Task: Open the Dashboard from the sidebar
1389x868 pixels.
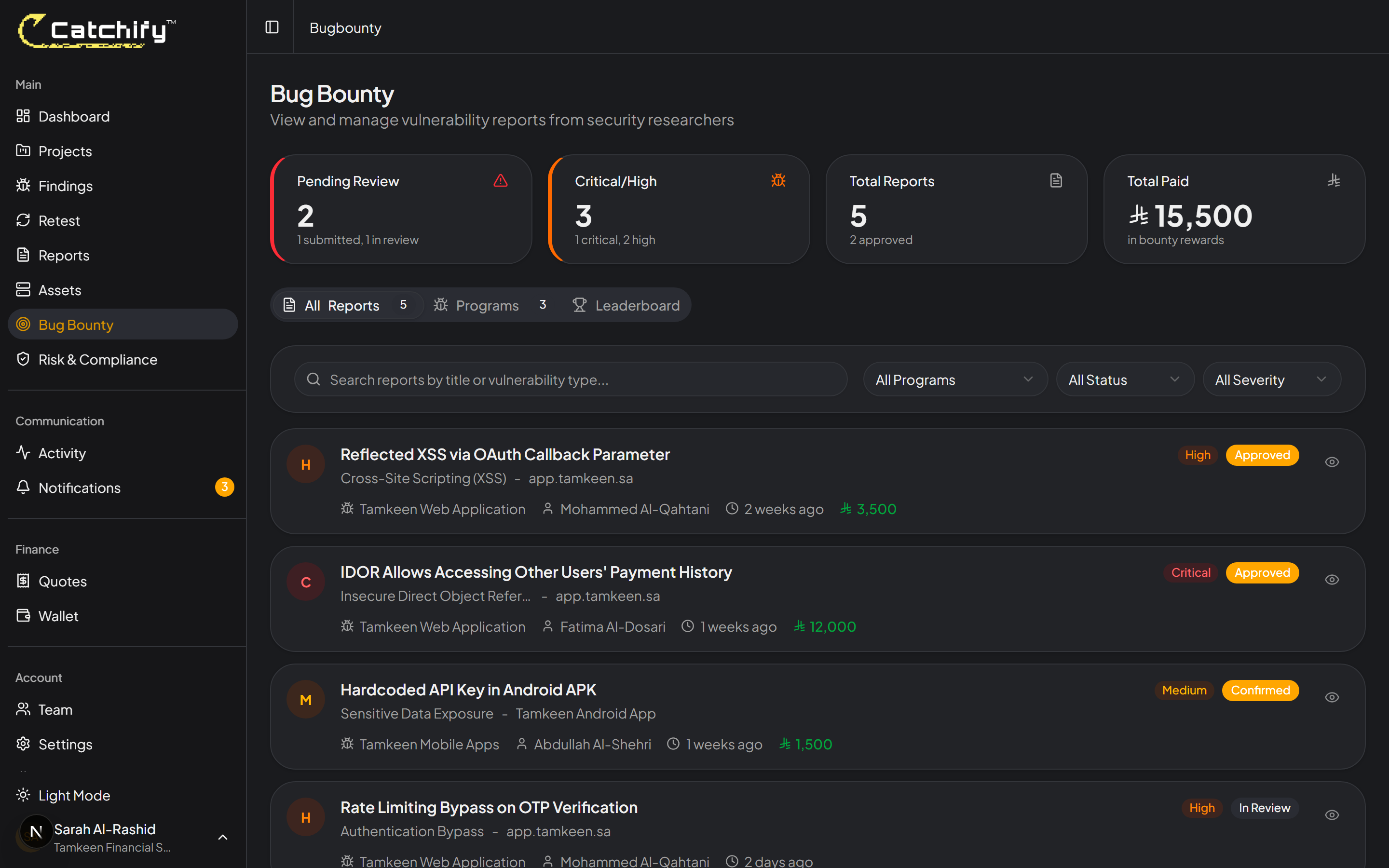Action: (x=73, y=117)
